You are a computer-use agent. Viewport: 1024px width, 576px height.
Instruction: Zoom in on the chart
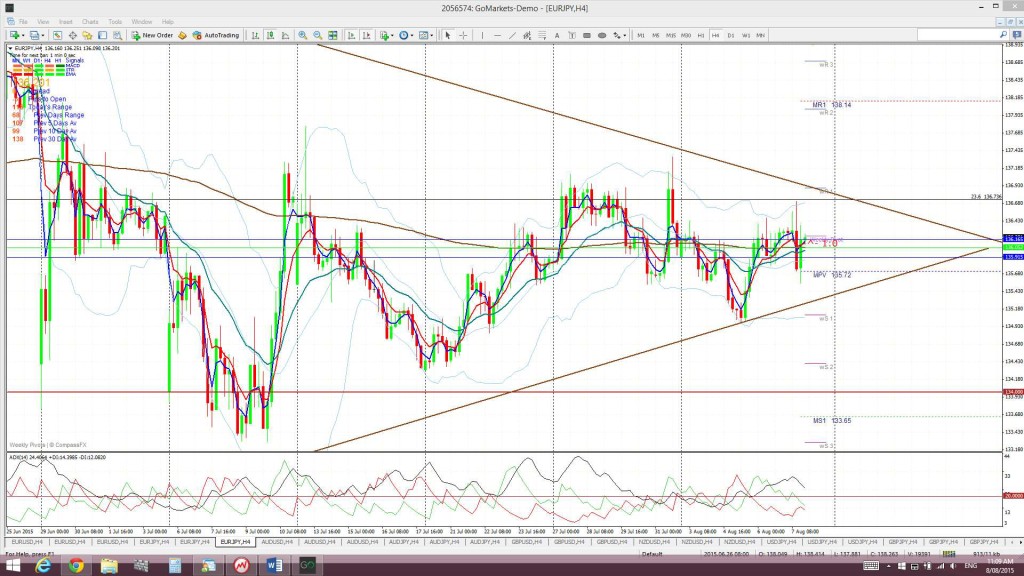point(302,35)
